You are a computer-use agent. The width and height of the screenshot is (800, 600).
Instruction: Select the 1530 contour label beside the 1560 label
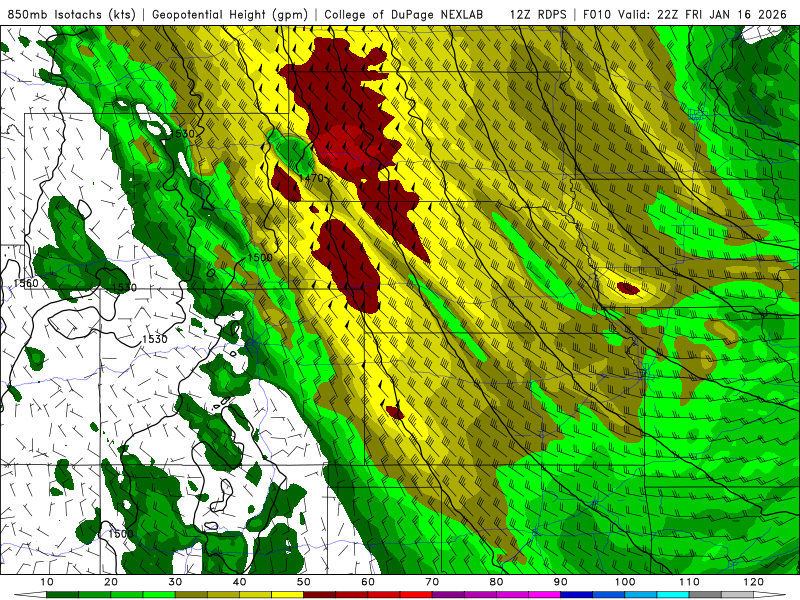[124, 288]
